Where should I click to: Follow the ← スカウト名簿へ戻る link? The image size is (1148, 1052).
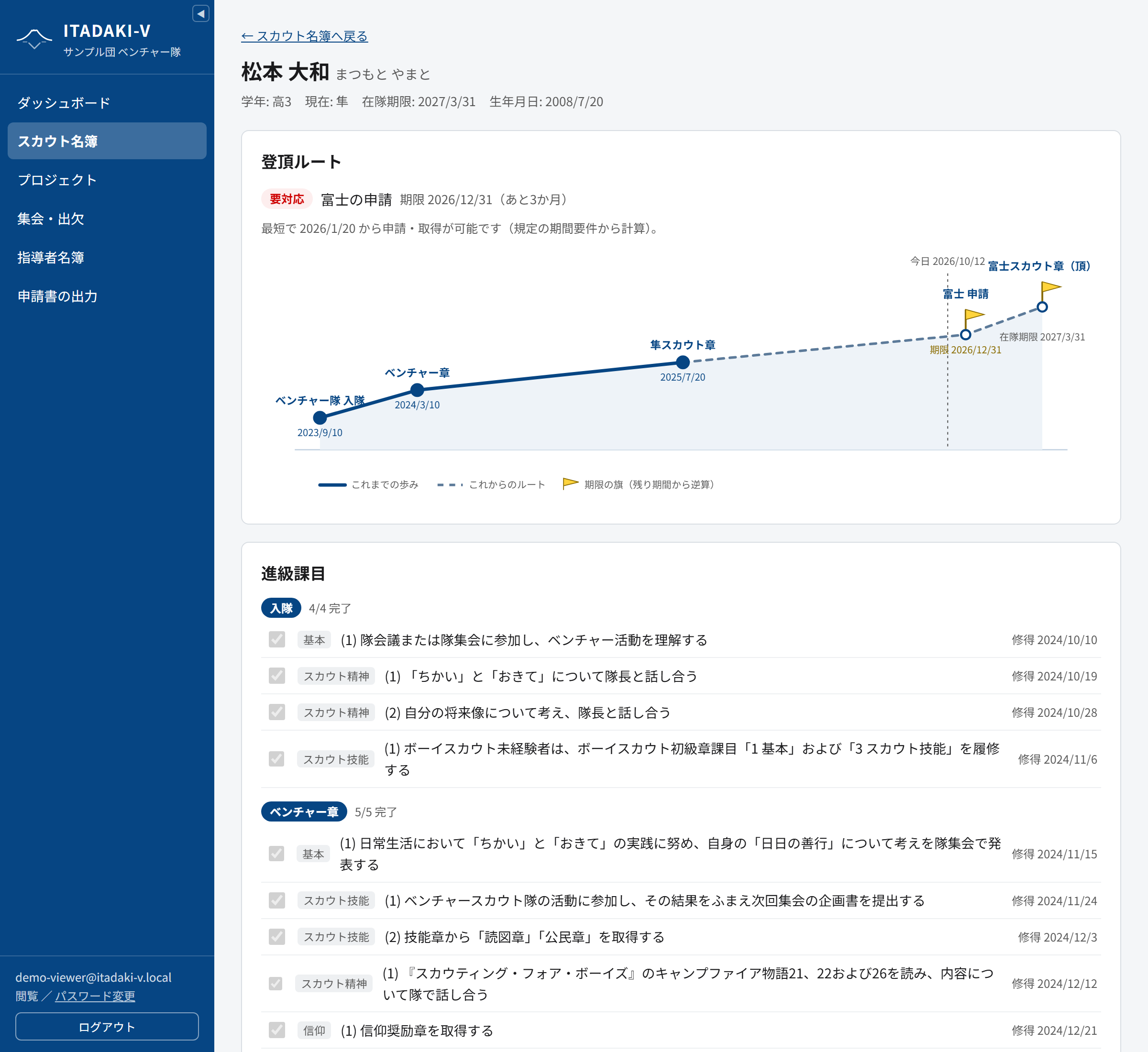[x=305, y=36]
